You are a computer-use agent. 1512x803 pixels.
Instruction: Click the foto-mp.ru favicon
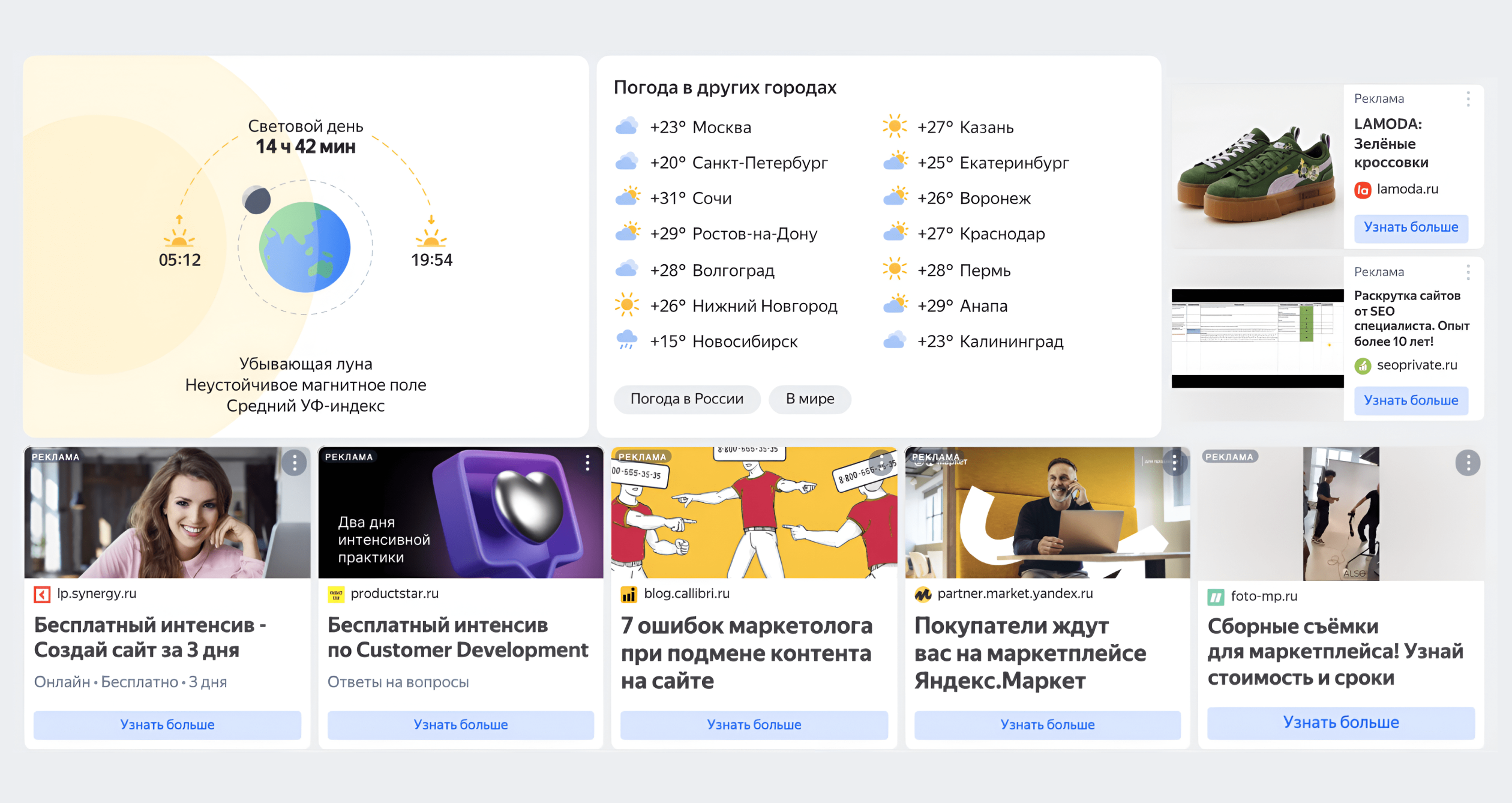pyautogui.click(x=1216, y=597)
